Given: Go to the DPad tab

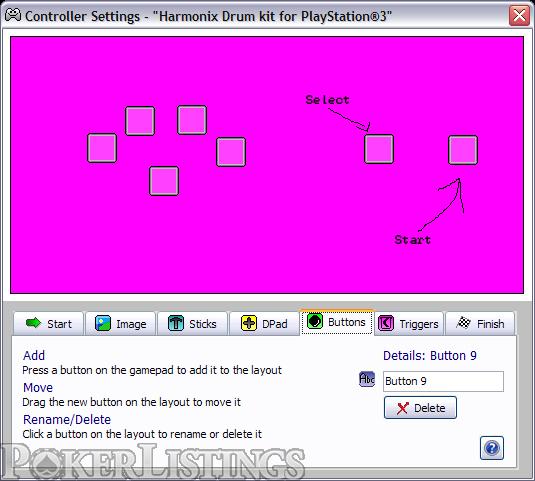Looking at the screenshot, I should 264,323.
